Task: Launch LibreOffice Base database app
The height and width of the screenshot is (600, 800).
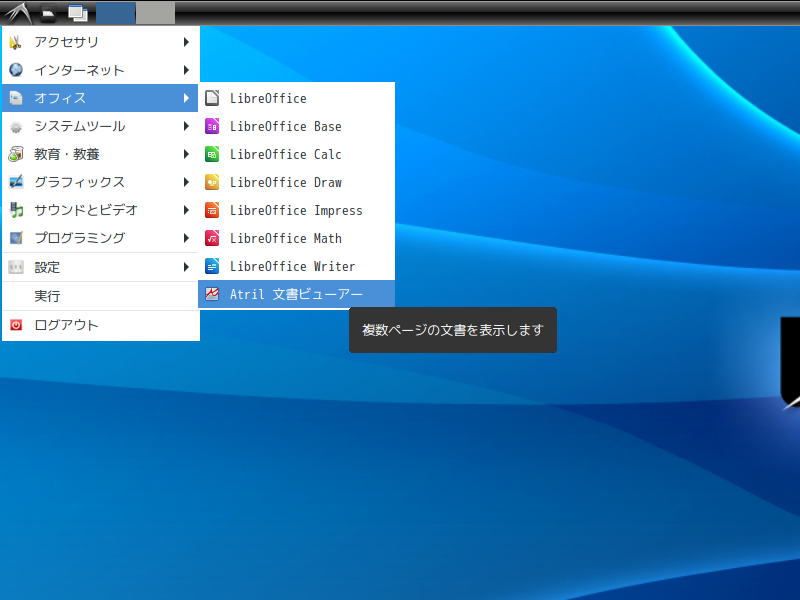Action: (285, 126)
